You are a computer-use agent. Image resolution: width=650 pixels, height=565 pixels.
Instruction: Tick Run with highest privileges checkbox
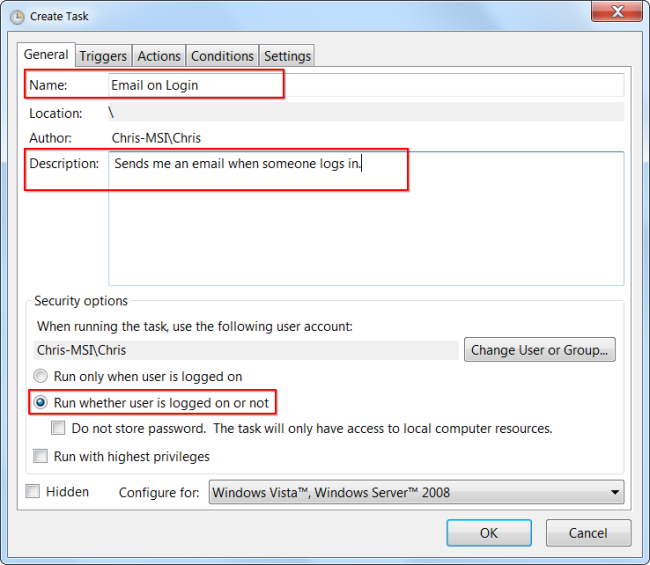coord(41,457)
